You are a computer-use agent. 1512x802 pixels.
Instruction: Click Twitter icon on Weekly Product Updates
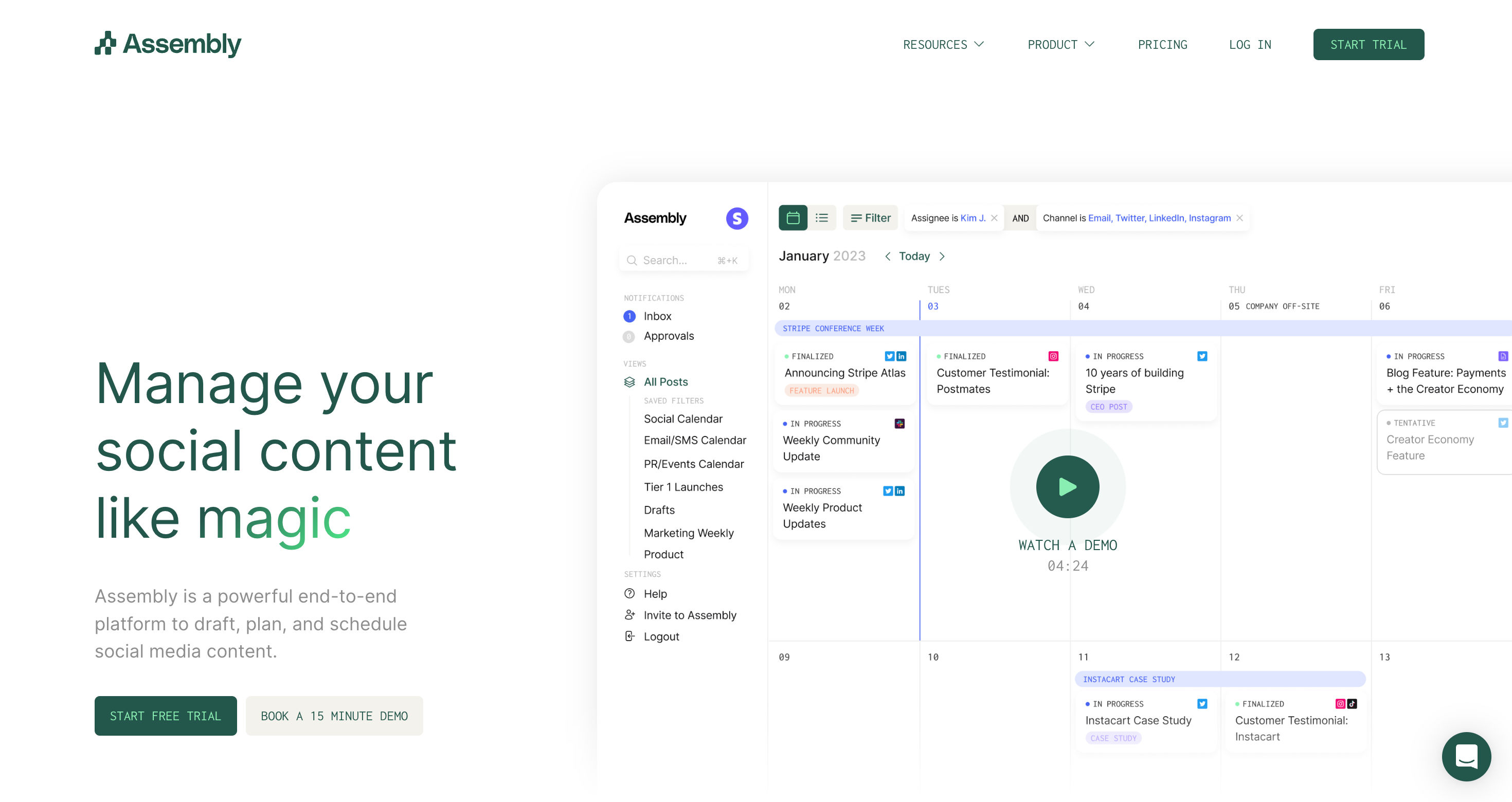pos(888,491)
